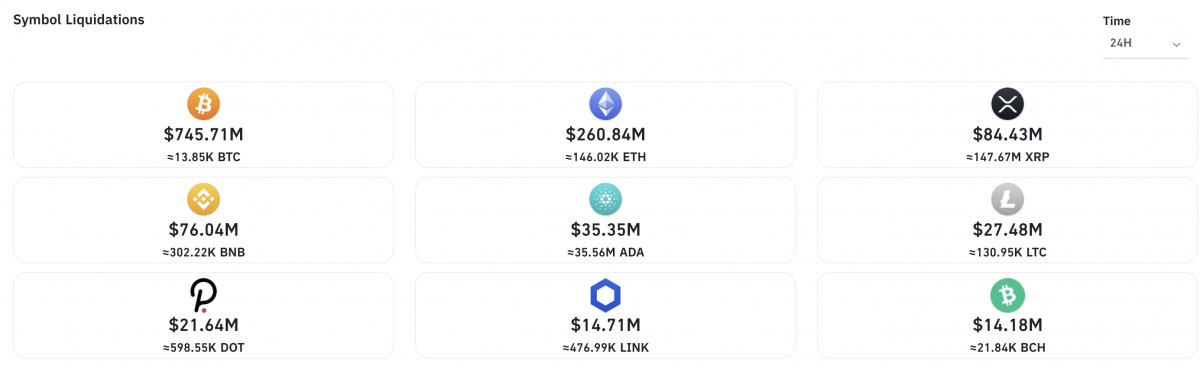1200x376 pixels.
Task: Select the ≈130.95K LTC quantity label
Action: pos(1007,252)
